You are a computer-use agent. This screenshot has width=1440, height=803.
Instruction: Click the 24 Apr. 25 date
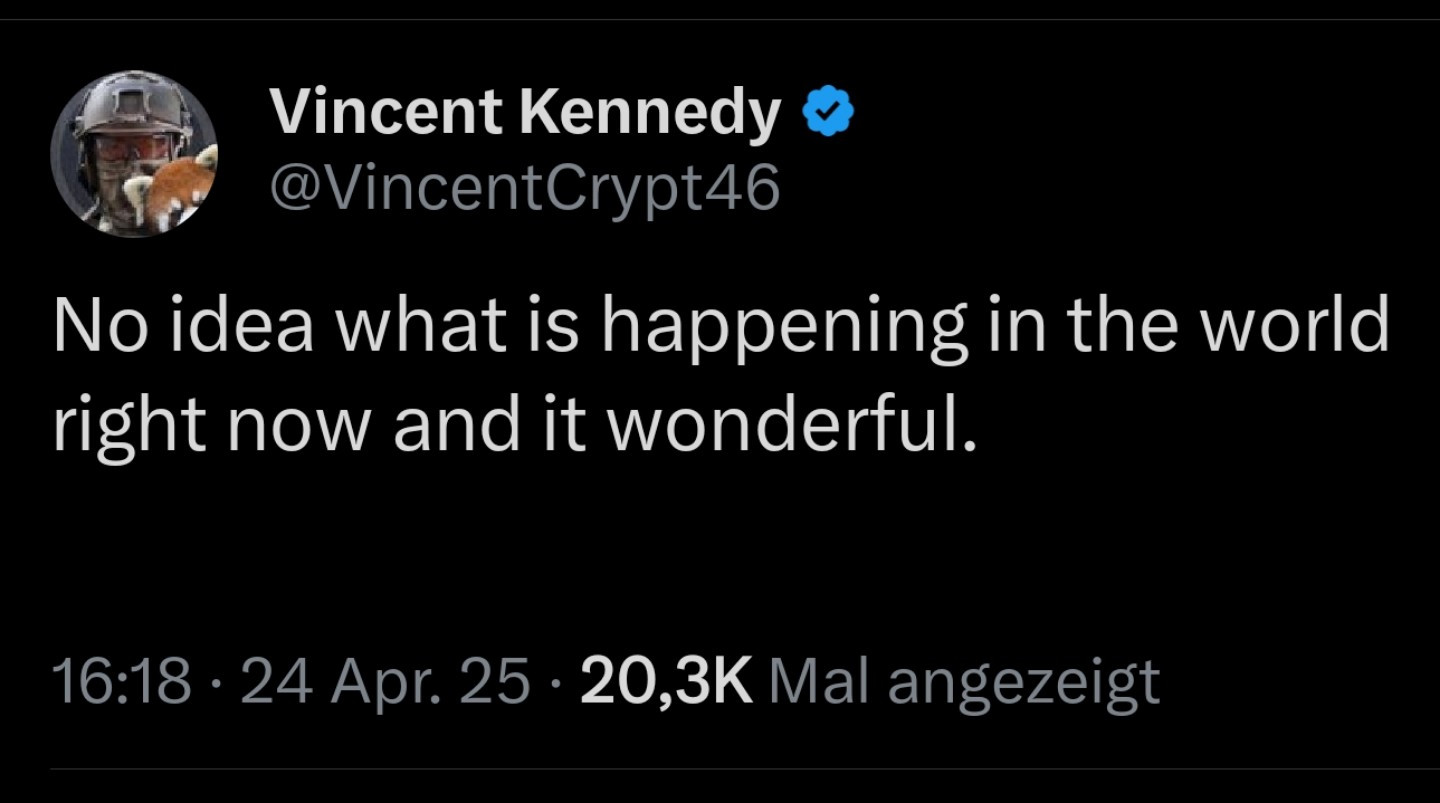(386, 683)
